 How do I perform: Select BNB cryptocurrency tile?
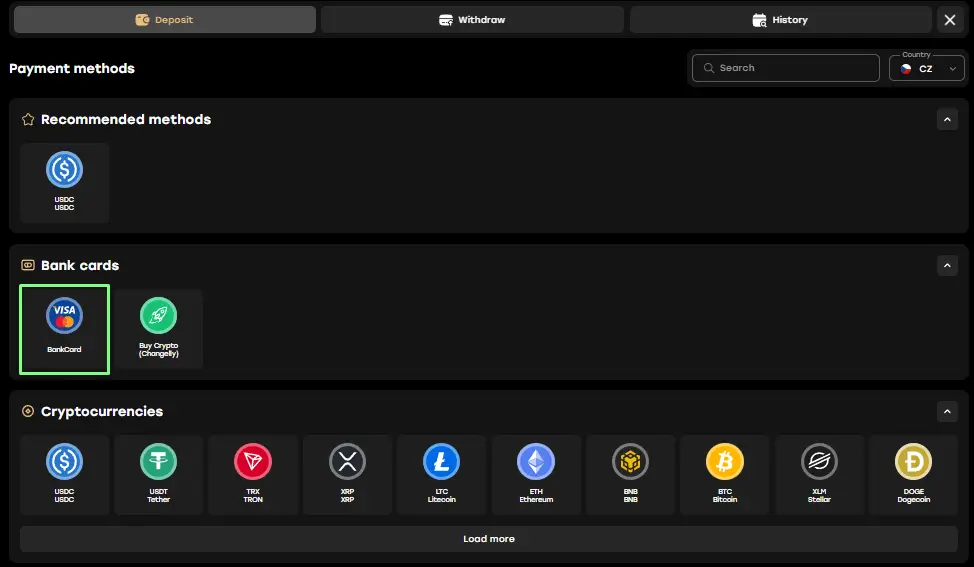coord(630,474)
